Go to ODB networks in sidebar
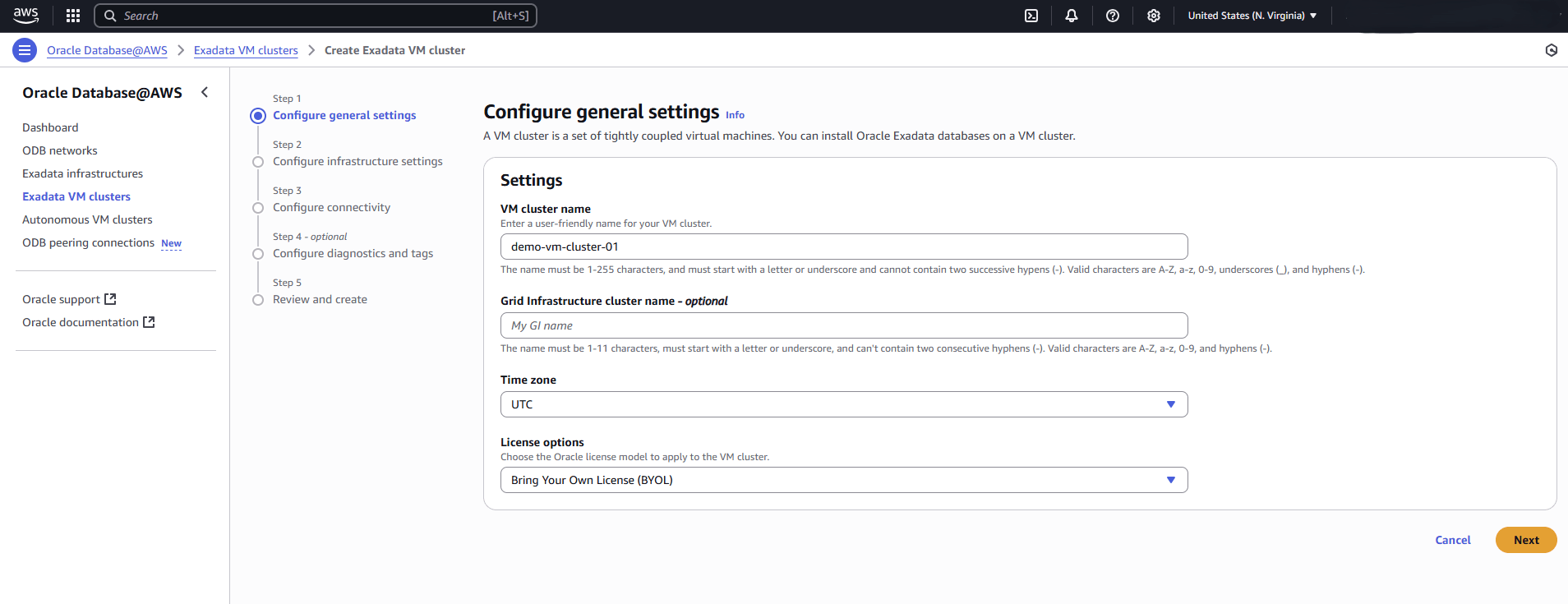1568x604 pixels. click(x=60, y=150)
